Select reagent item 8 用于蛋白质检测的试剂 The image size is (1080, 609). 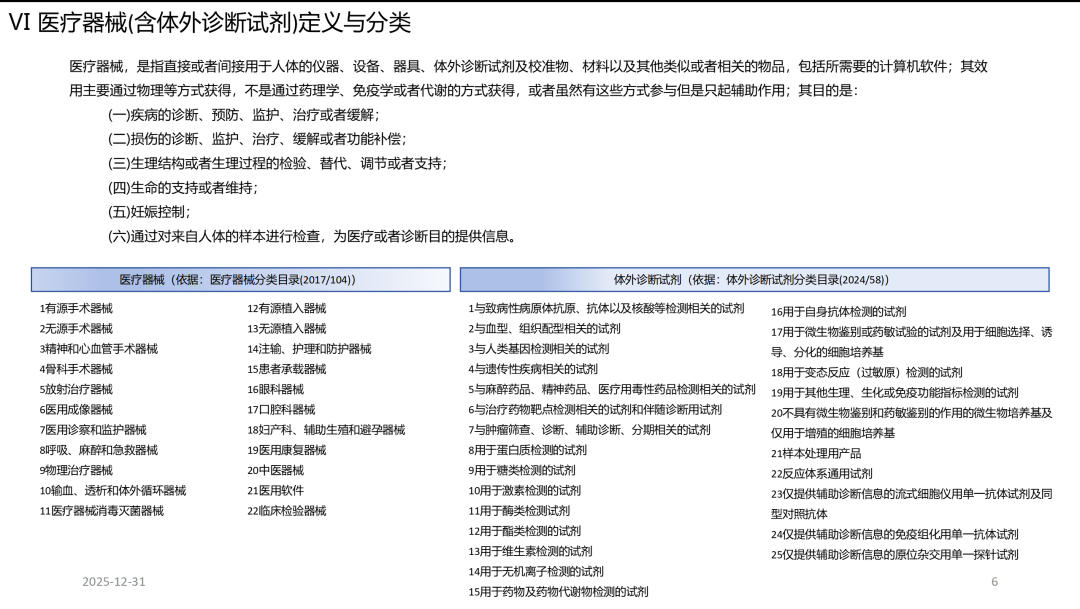527,450
